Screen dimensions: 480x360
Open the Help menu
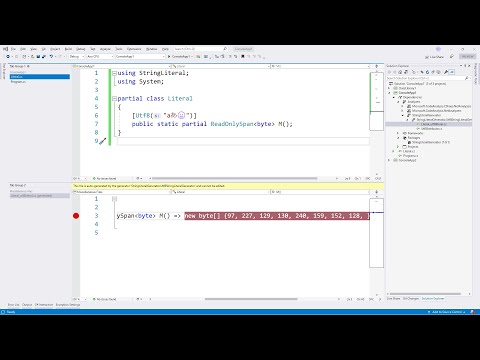click(x=165, y=49)
